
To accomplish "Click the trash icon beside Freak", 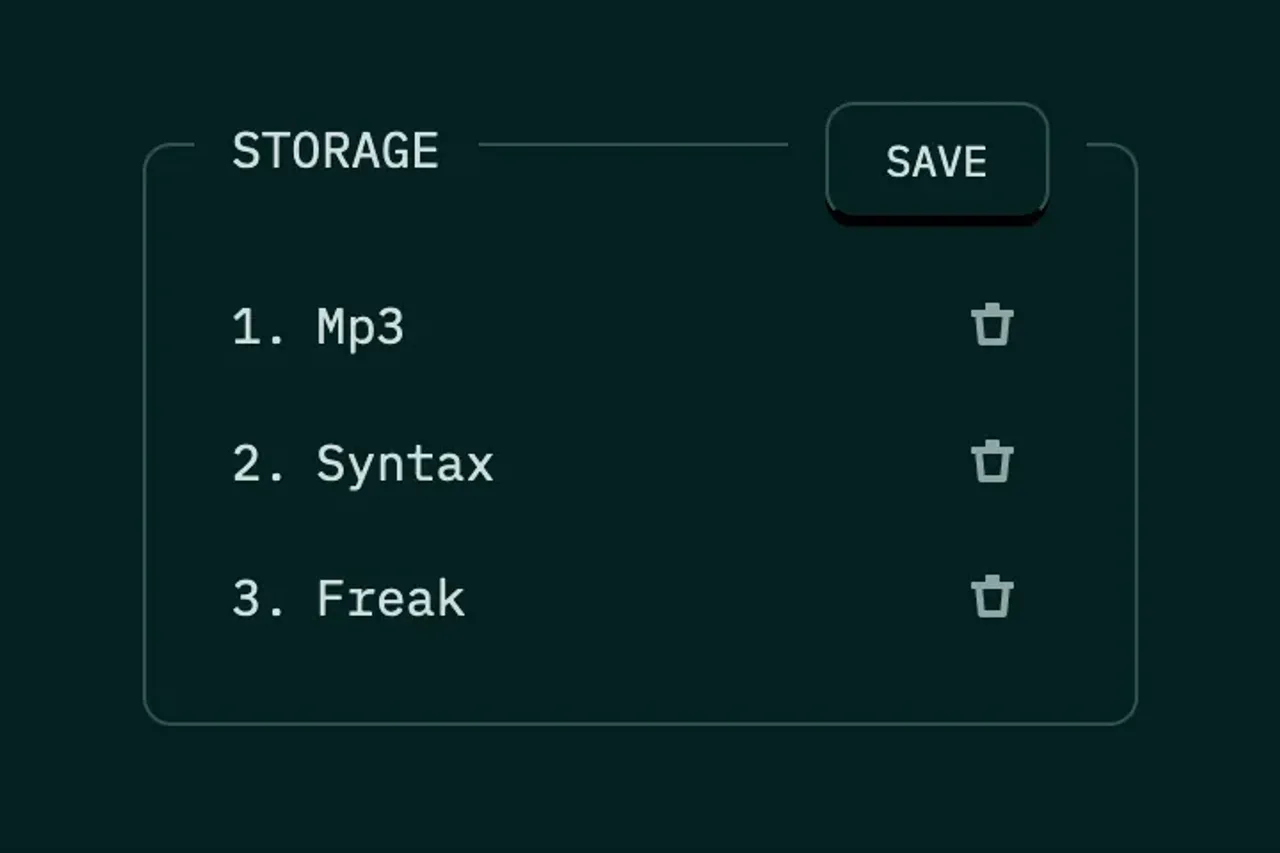I will point(992,597).
